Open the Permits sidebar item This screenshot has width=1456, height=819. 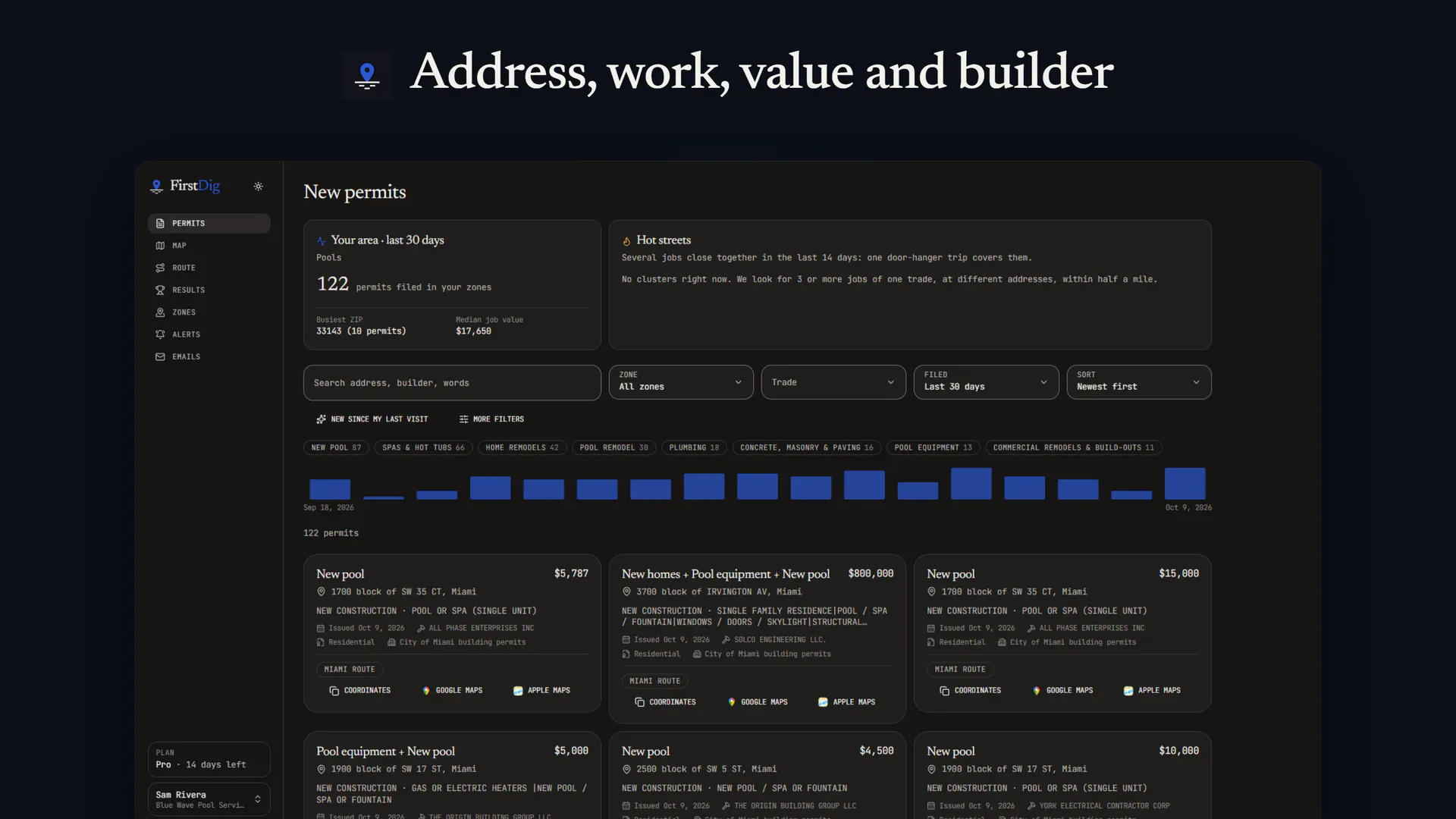pyautogui.click(x=209, y=223)
